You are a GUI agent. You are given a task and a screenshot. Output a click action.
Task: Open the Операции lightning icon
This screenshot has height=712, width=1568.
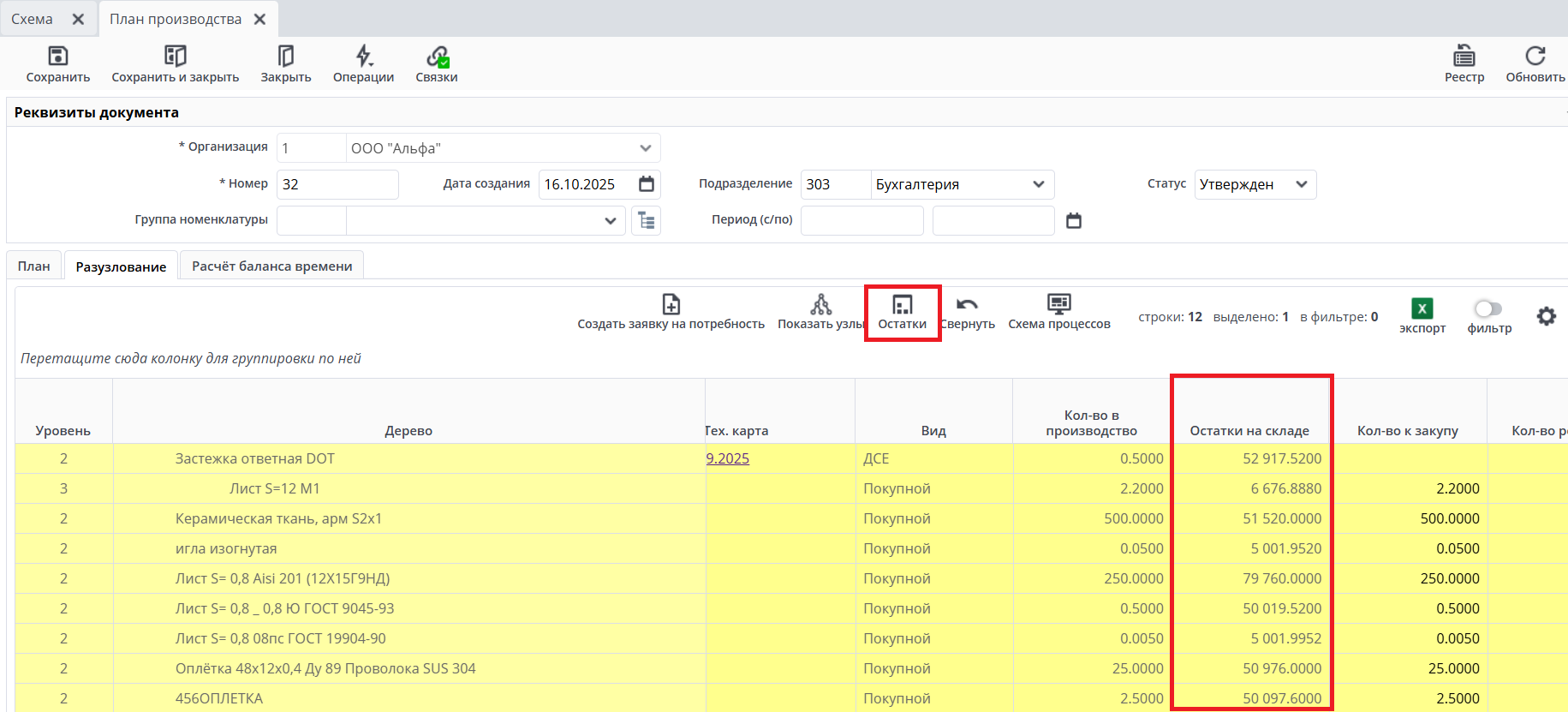363,57
